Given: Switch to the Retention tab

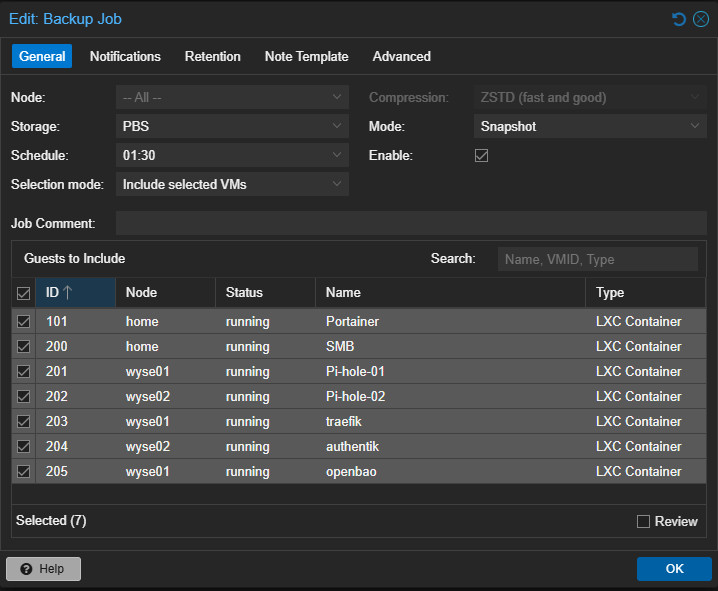Looking at the screenshot, I should coord(212,56).
